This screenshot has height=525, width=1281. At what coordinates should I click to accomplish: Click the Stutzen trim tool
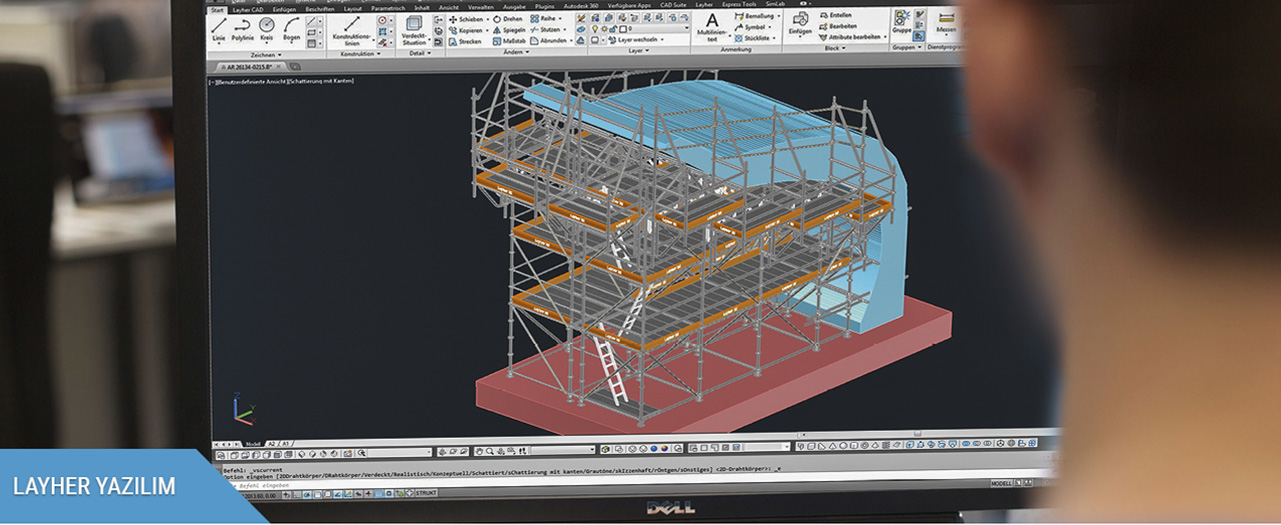pyautogui.click(x=546, y=29)
